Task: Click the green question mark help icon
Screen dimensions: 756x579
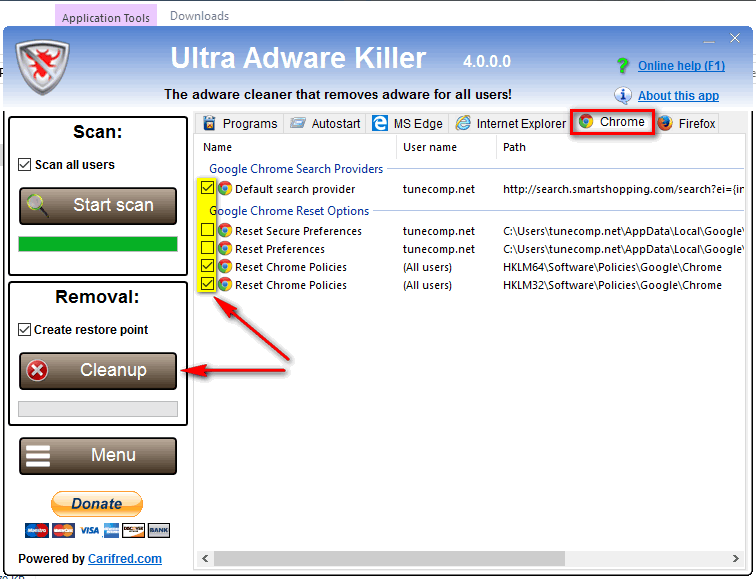Action: click(622, 65)
